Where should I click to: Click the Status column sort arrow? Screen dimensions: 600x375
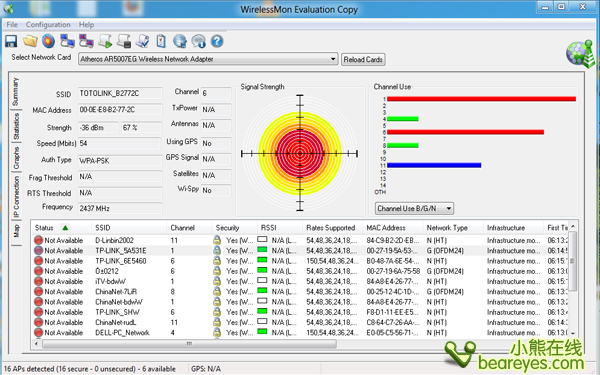click(65, 228)
